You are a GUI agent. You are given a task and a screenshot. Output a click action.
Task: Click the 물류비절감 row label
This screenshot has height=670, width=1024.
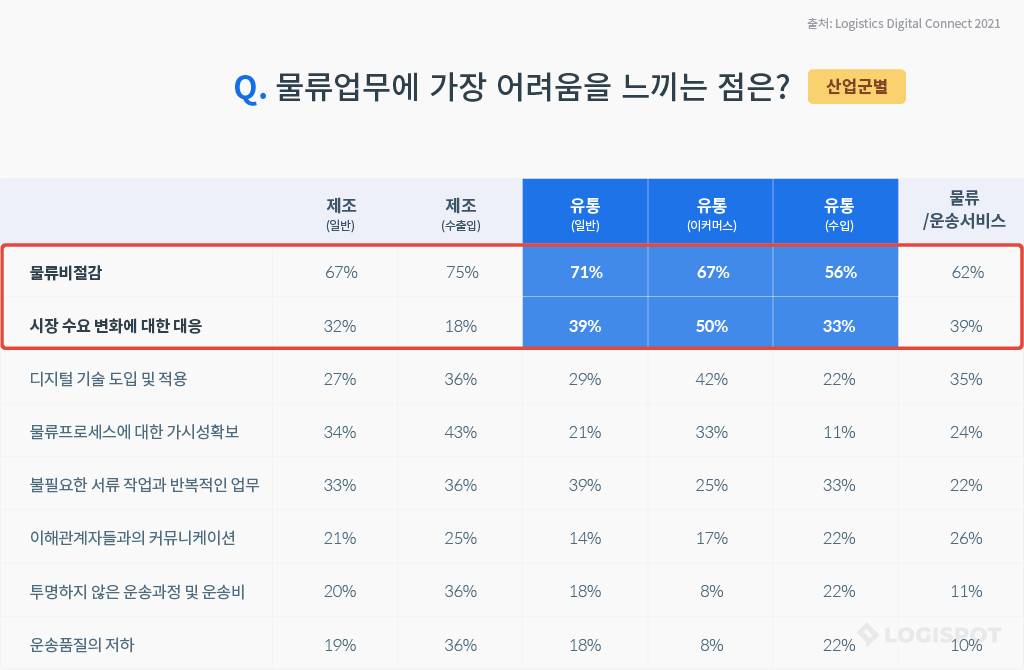coord(72,272)
